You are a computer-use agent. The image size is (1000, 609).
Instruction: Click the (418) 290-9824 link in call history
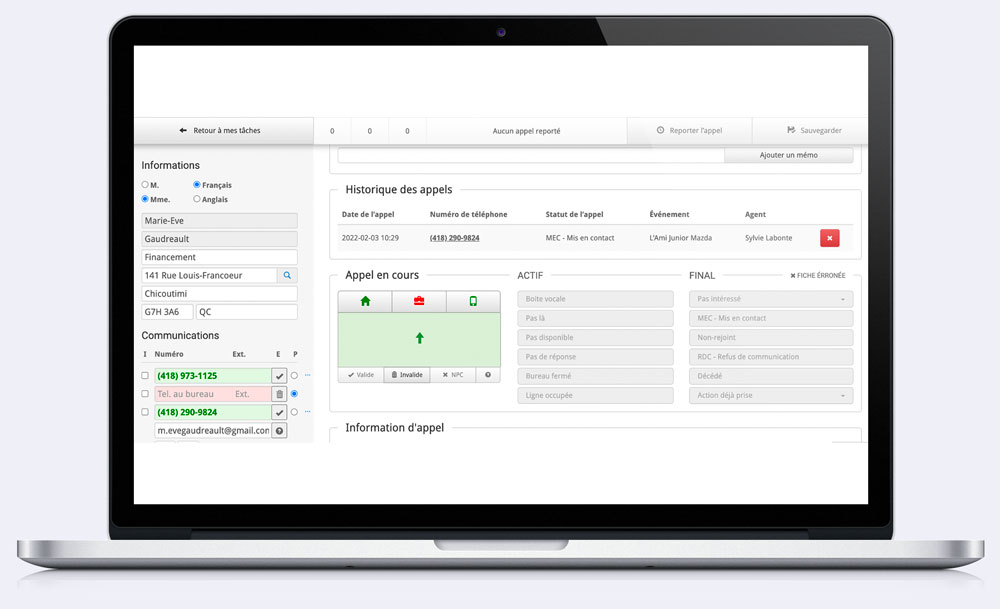point(454,238)
